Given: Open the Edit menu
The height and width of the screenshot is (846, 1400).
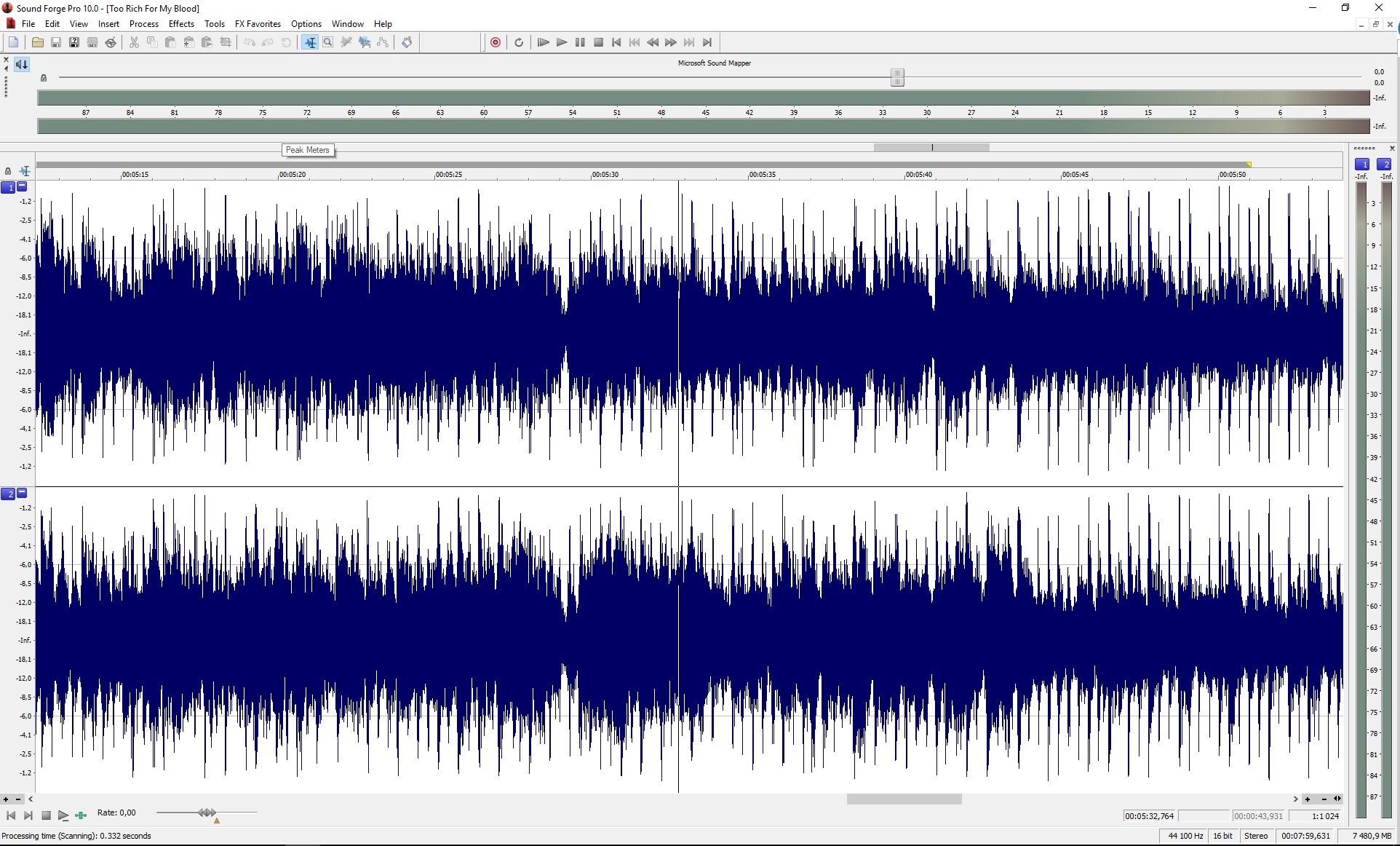Looking at the screenshot, I should (52, 24).
